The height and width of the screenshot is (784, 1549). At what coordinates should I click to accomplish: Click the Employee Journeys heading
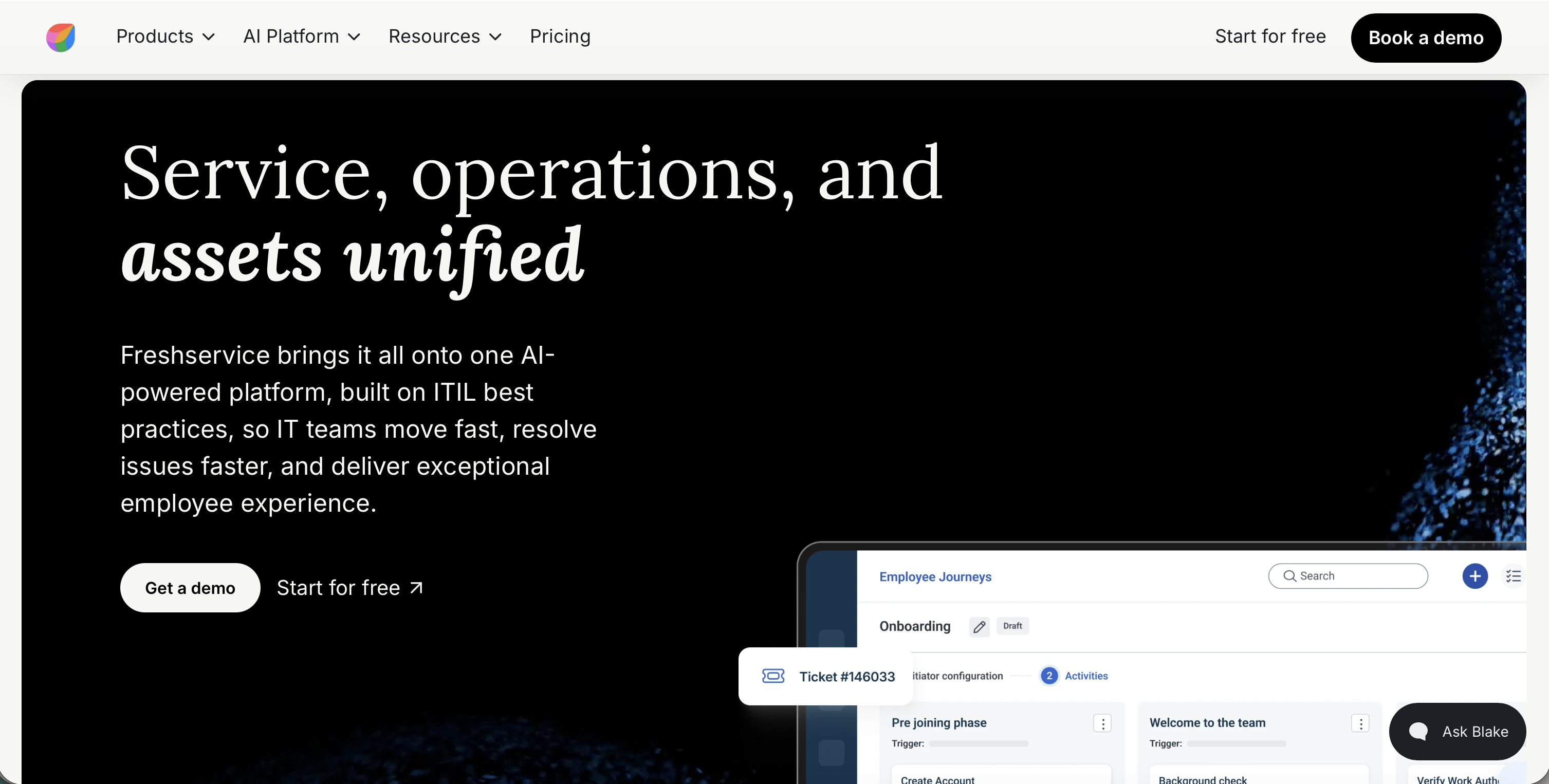click(x=935, y=576)
